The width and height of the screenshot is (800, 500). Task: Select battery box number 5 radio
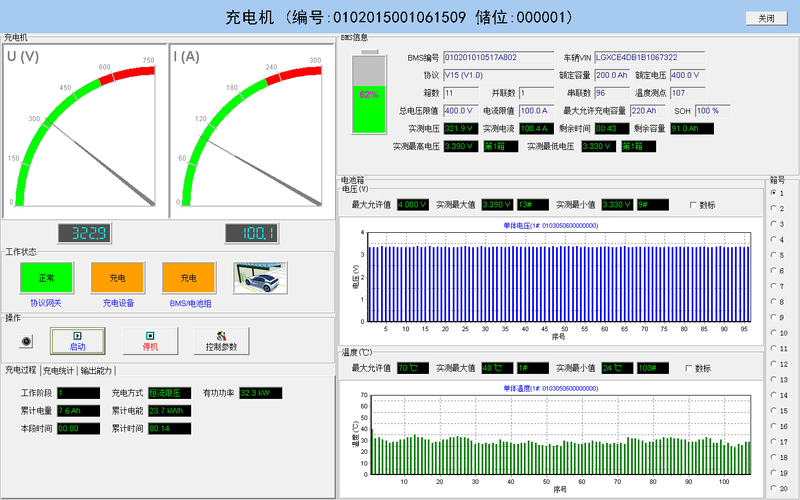point(773,255)
